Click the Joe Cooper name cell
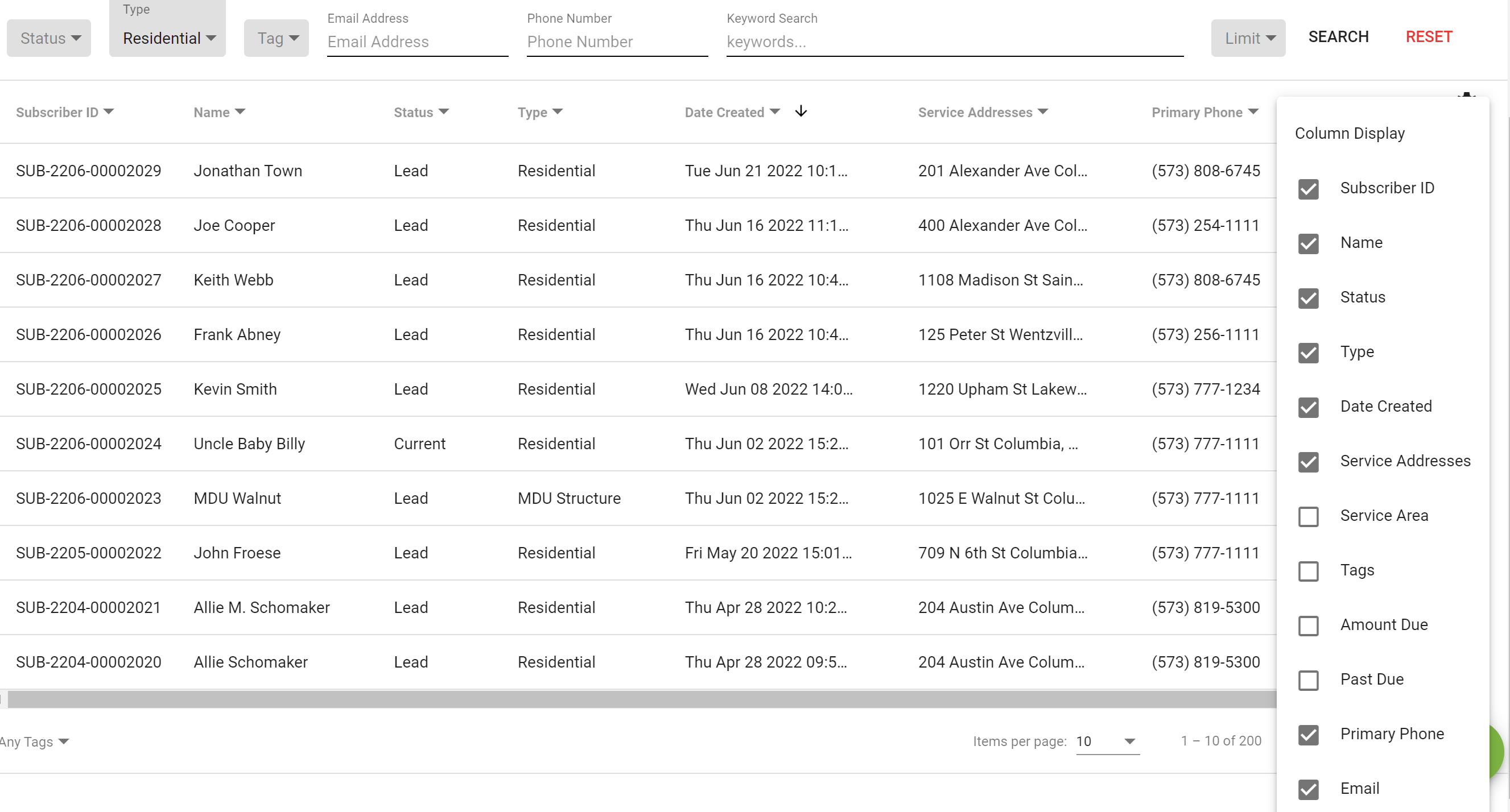Viewport: 1510px width, 812px height. pyautogui.click(x=234, y=225)
